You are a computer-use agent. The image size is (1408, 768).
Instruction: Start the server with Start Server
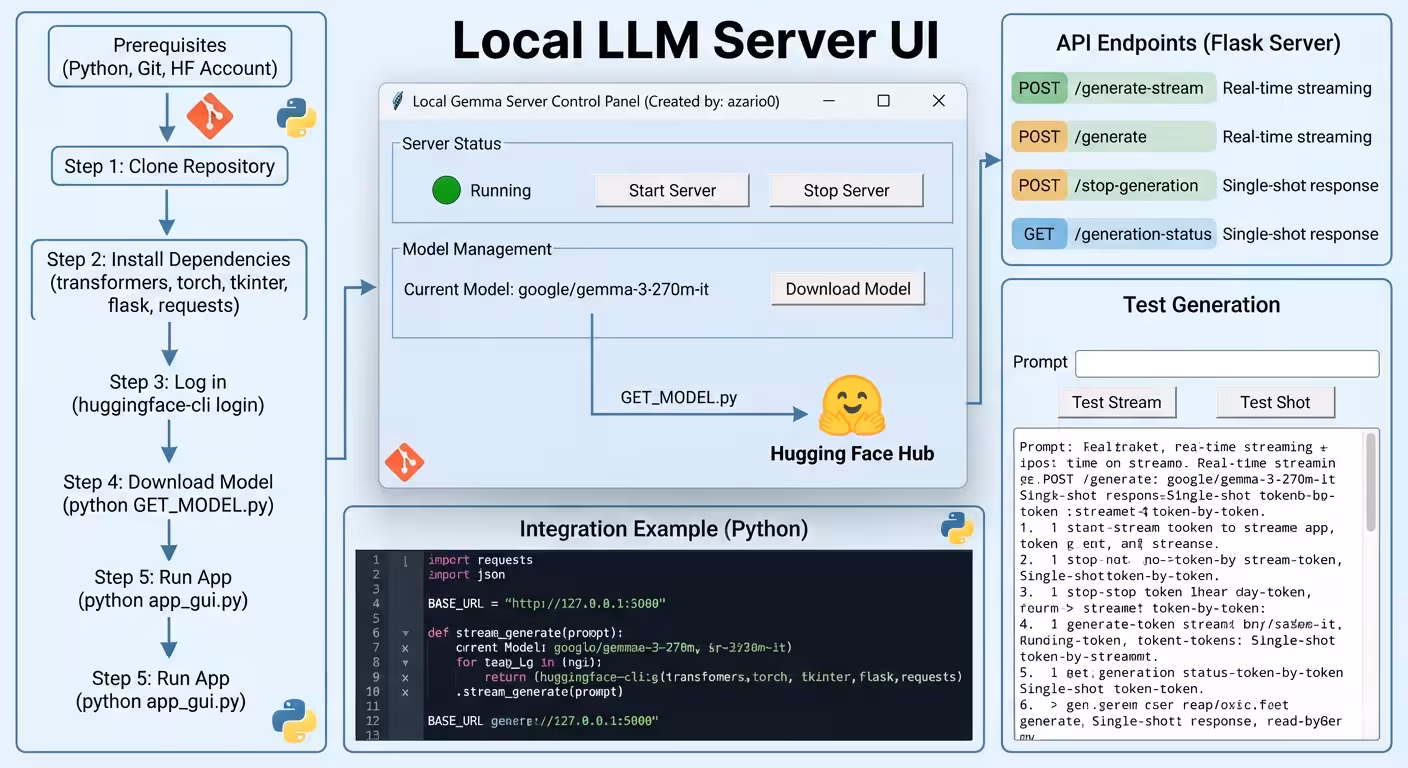click(672, 190)
